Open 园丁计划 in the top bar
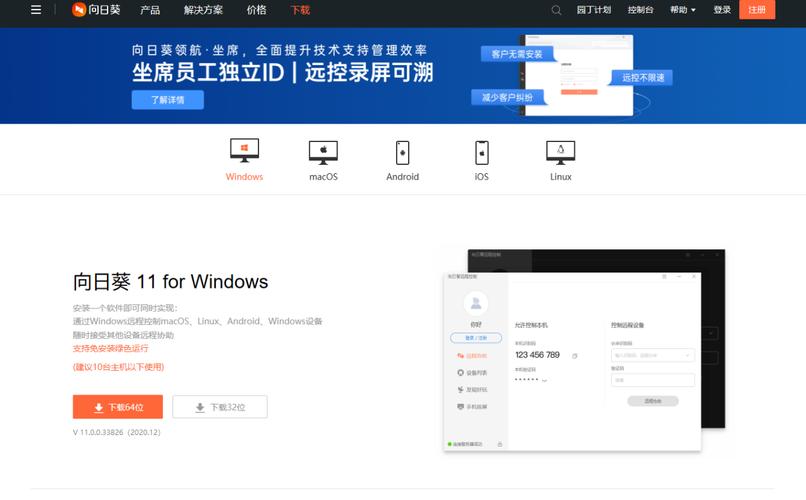This screenshot has height=500, width=806. pyautogui.click(x=594, y=10)
